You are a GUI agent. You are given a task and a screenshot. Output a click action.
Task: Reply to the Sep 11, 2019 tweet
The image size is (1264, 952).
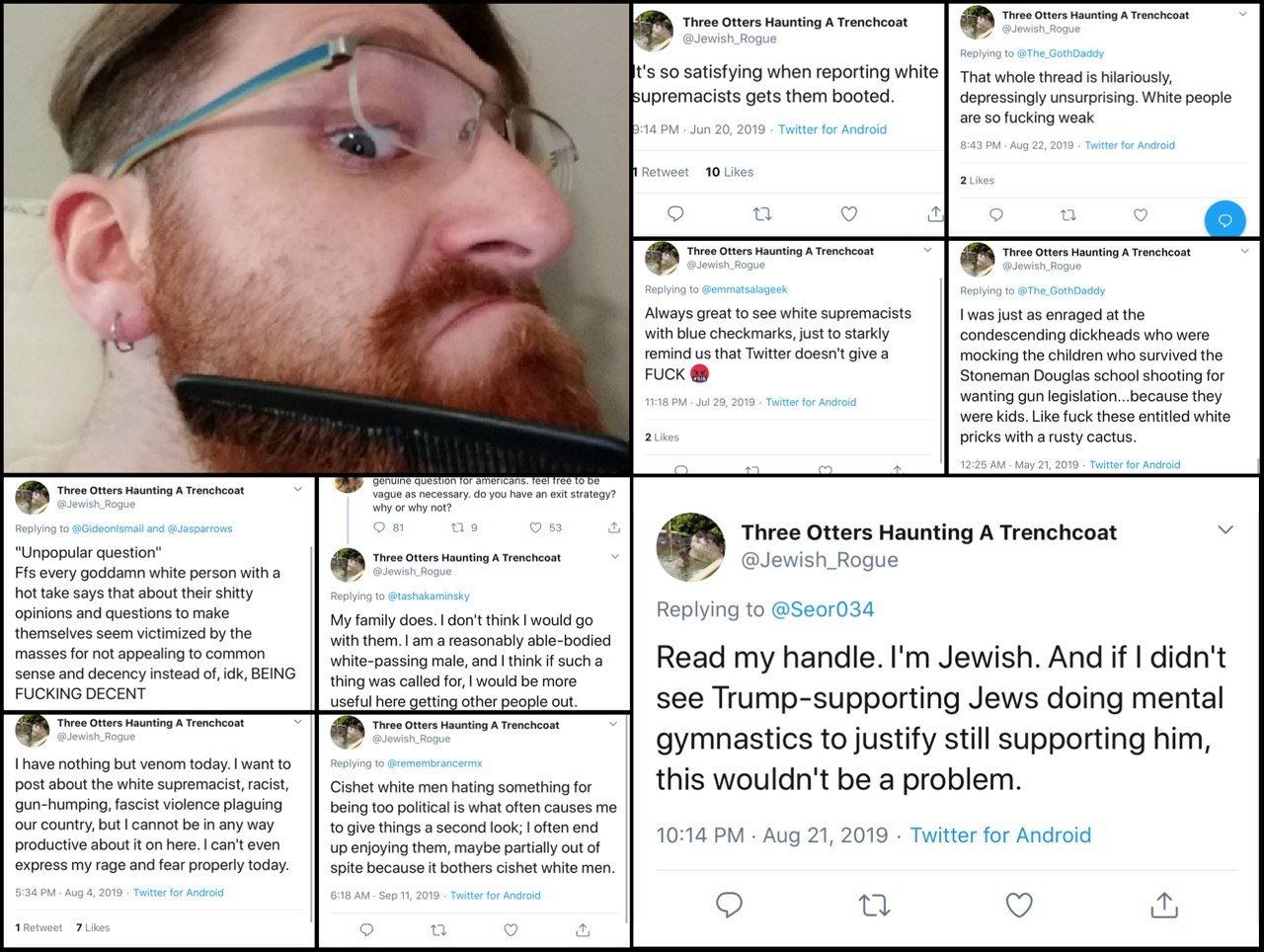(x=366, y=929)
